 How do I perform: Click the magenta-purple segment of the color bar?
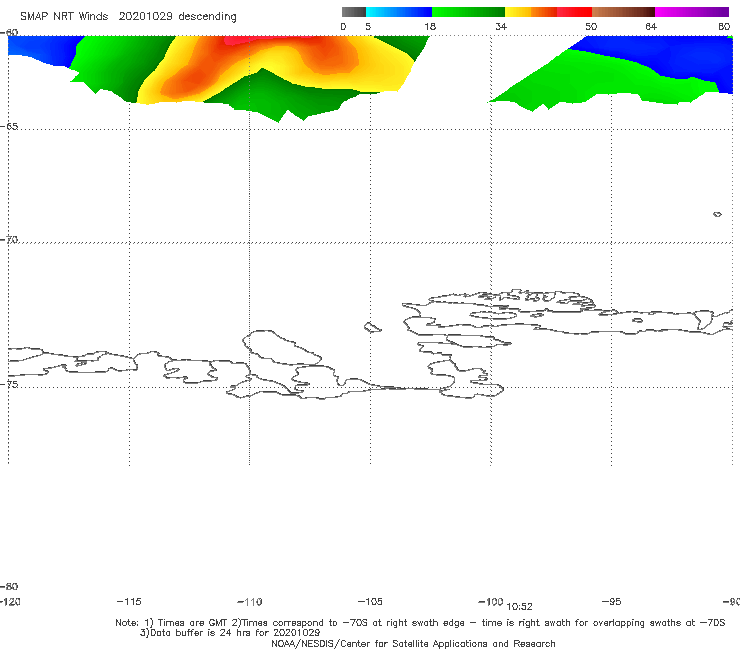tap(692, 12)
